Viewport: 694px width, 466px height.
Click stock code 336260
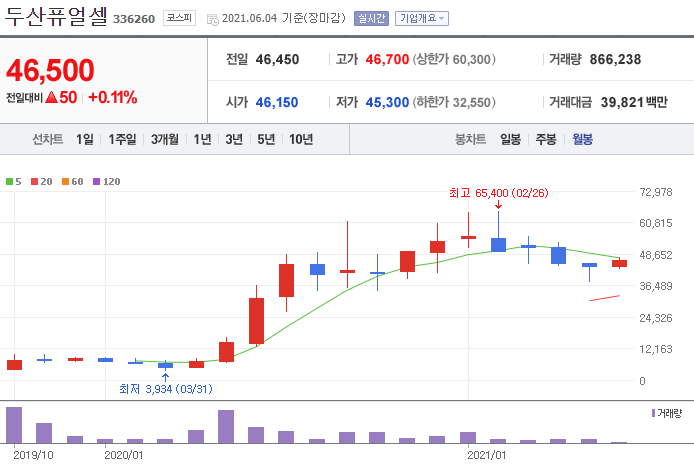pos(134,19)
